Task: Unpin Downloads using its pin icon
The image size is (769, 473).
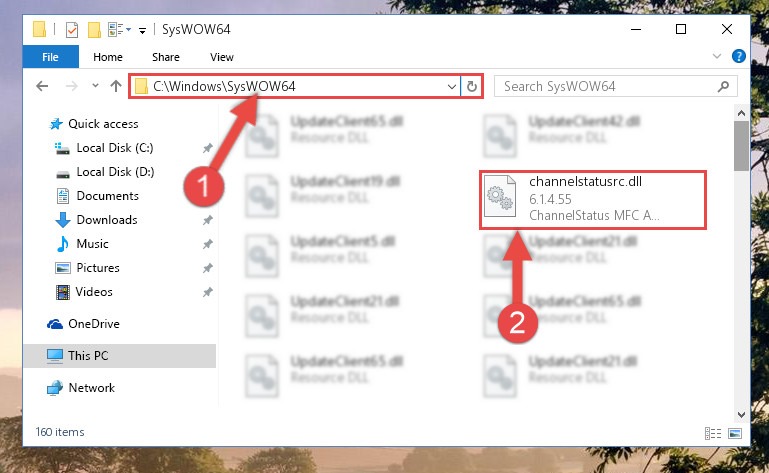Action: coord(207,220)
